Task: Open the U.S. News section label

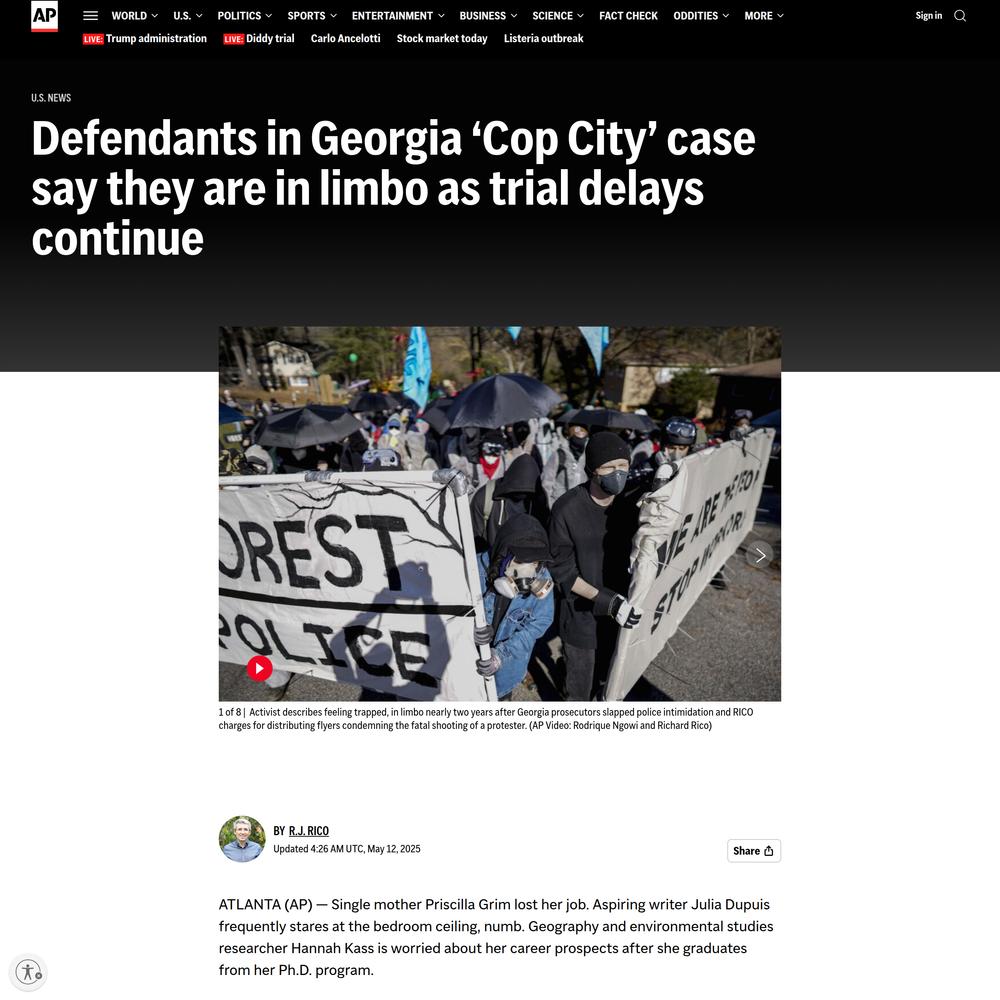Action: coord(51,98)
